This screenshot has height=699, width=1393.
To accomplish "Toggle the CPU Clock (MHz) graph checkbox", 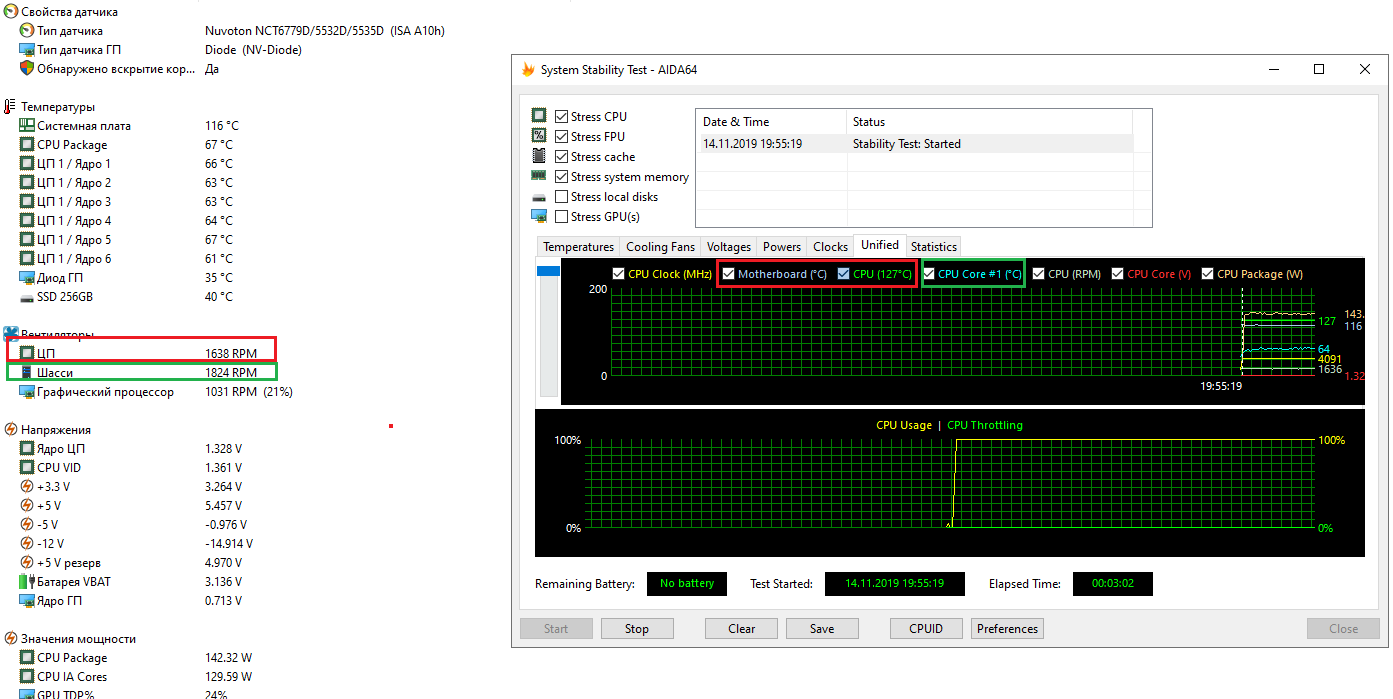I will click(x=619, y=274).
